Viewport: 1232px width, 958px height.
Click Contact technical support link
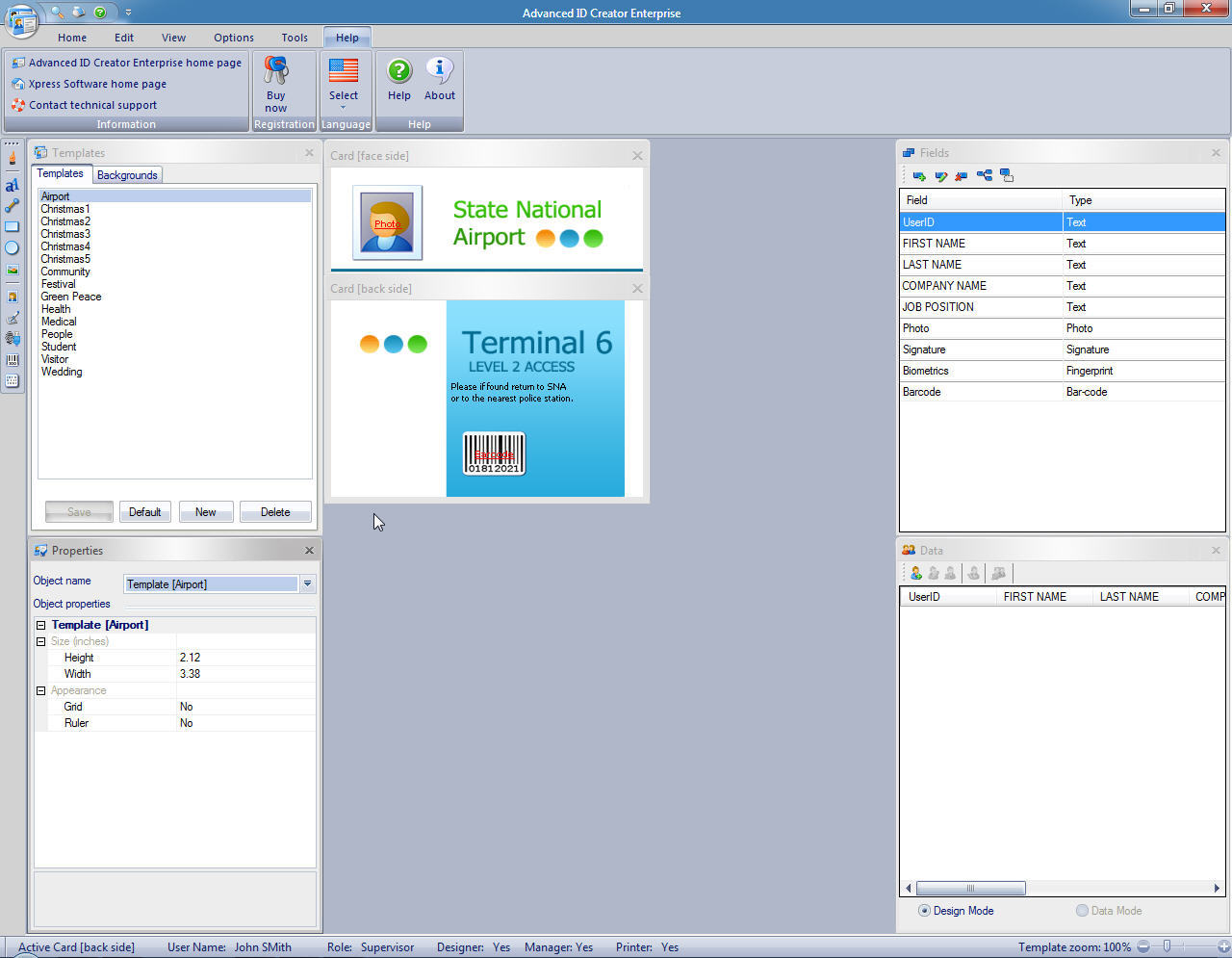click(x=84, y=105)
